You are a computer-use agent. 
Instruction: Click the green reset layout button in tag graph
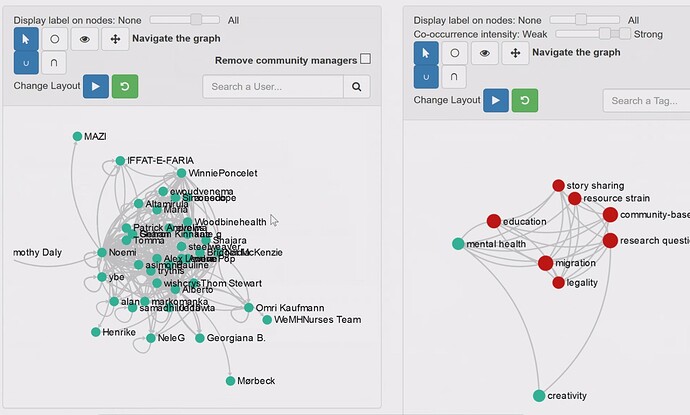pyautogui.click(x=525, y=100)
